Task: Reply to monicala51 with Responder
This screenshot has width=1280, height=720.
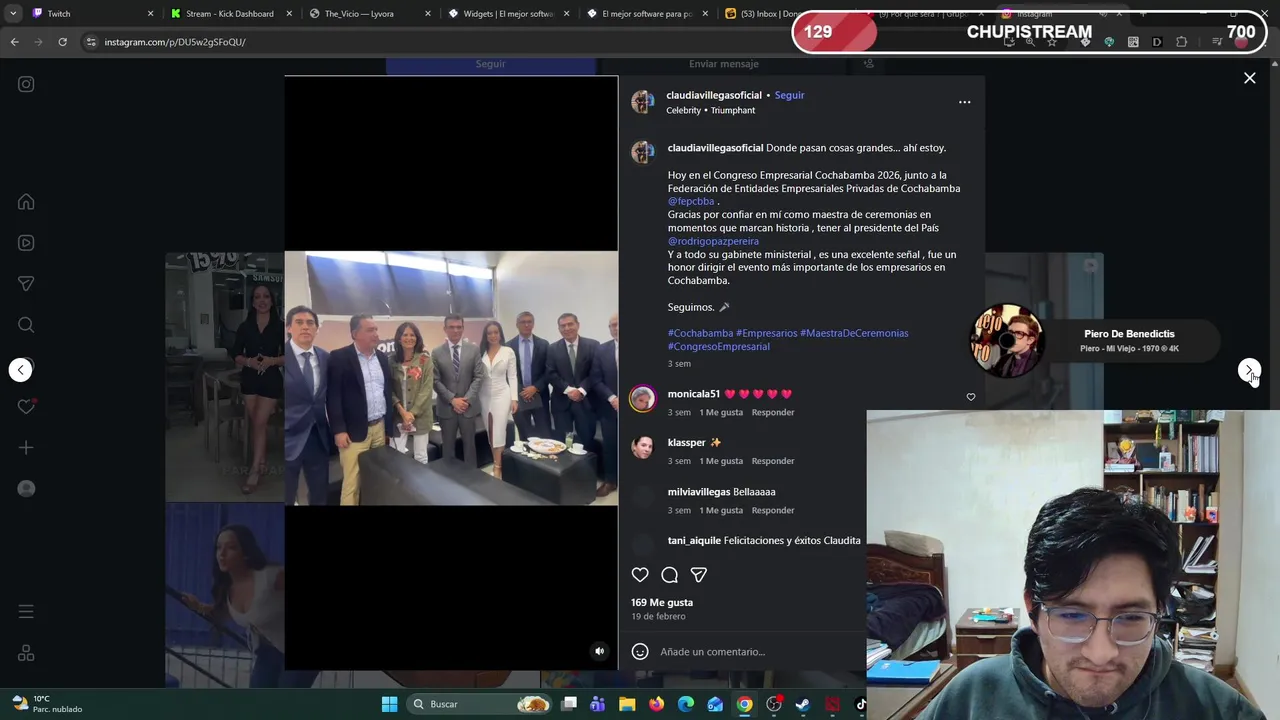Action: 773,412
